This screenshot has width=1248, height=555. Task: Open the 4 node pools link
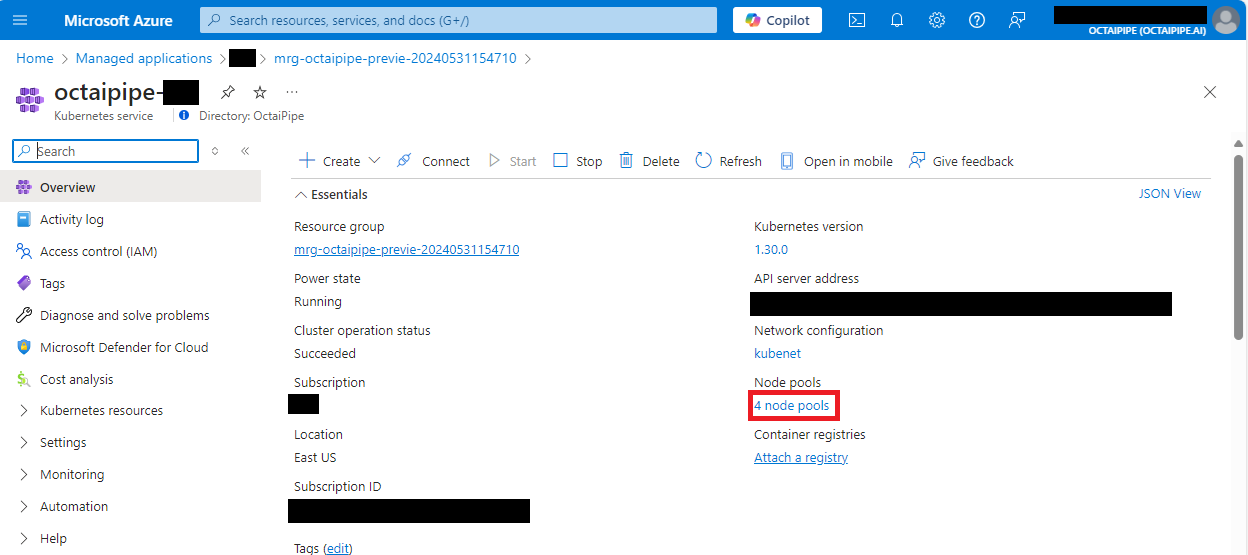(x=792, y=405)
